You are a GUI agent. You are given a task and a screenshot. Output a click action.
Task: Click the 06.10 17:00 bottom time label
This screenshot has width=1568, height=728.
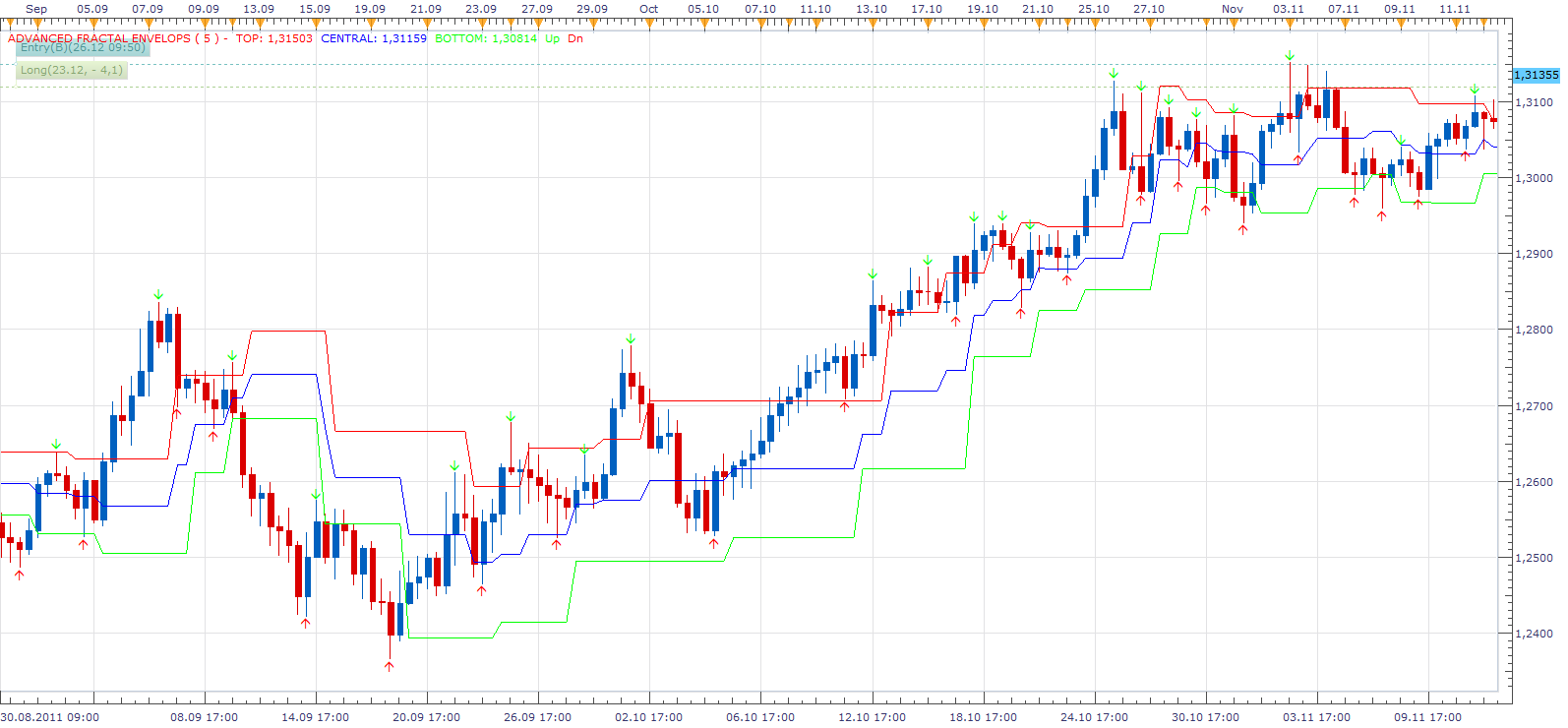(760, 717)
